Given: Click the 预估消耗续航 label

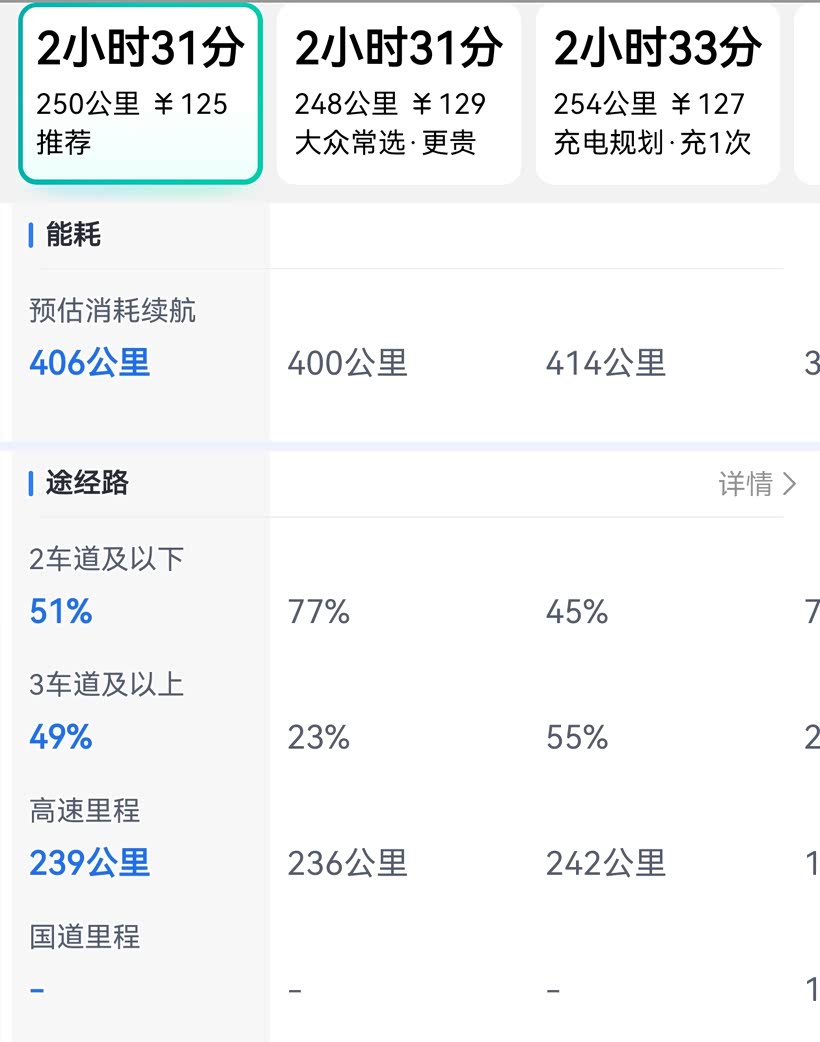Looking at the screenshot, I should click(x=113, y=311).
